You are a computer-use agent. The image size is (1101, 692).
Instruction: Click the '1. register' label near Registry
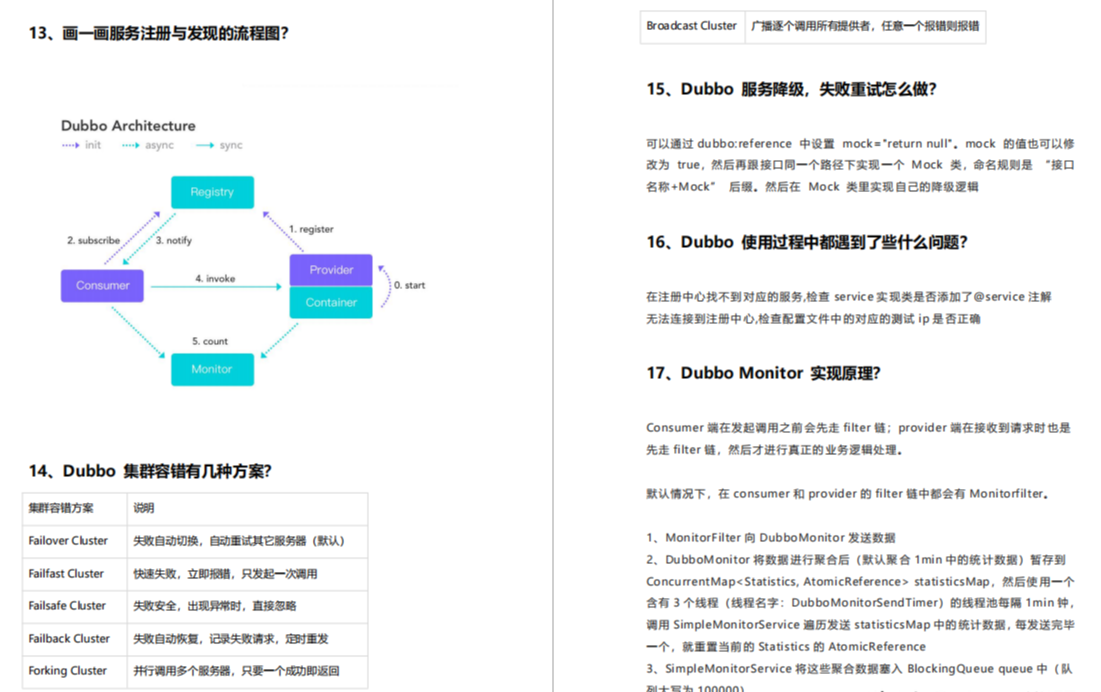(310, 229)
